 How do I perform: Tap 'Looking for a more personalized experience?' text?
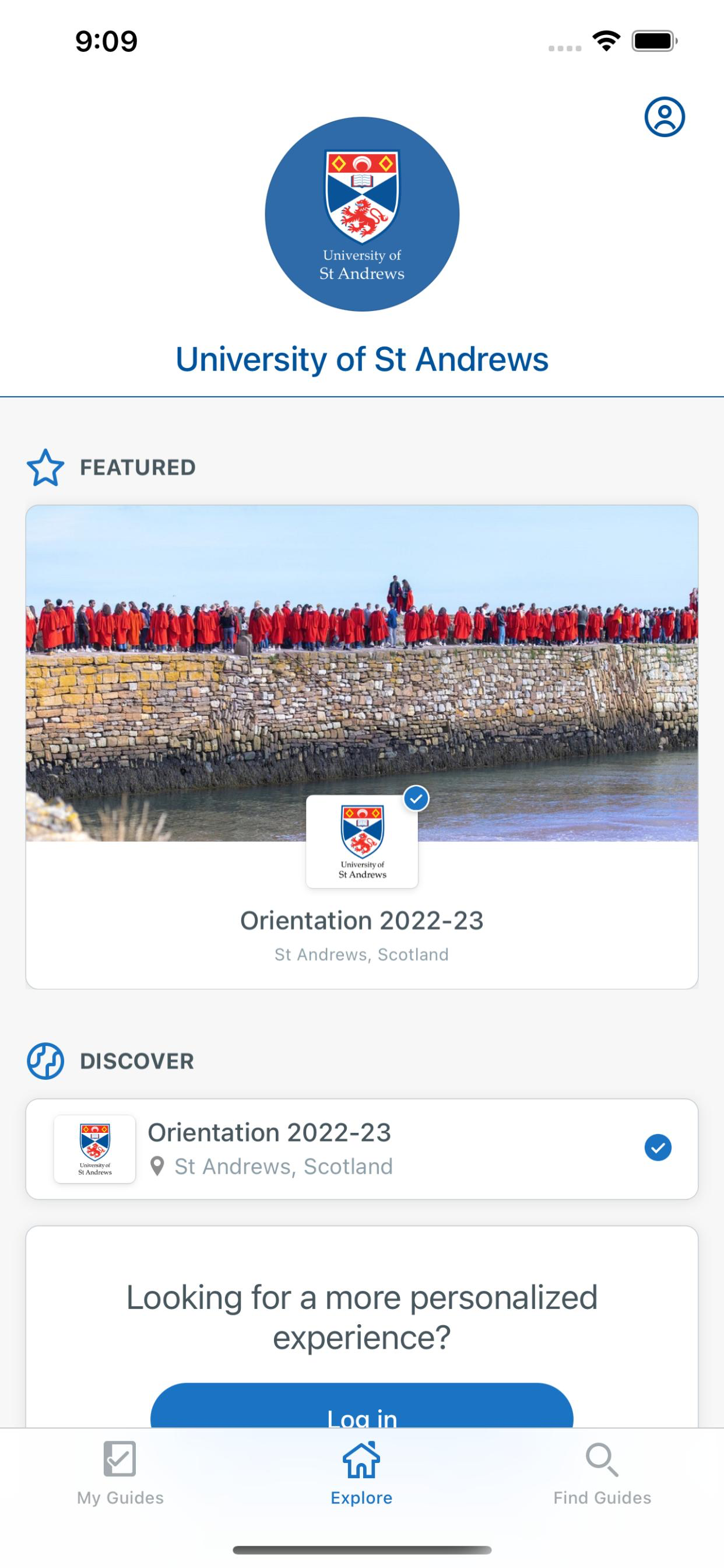362,1317
